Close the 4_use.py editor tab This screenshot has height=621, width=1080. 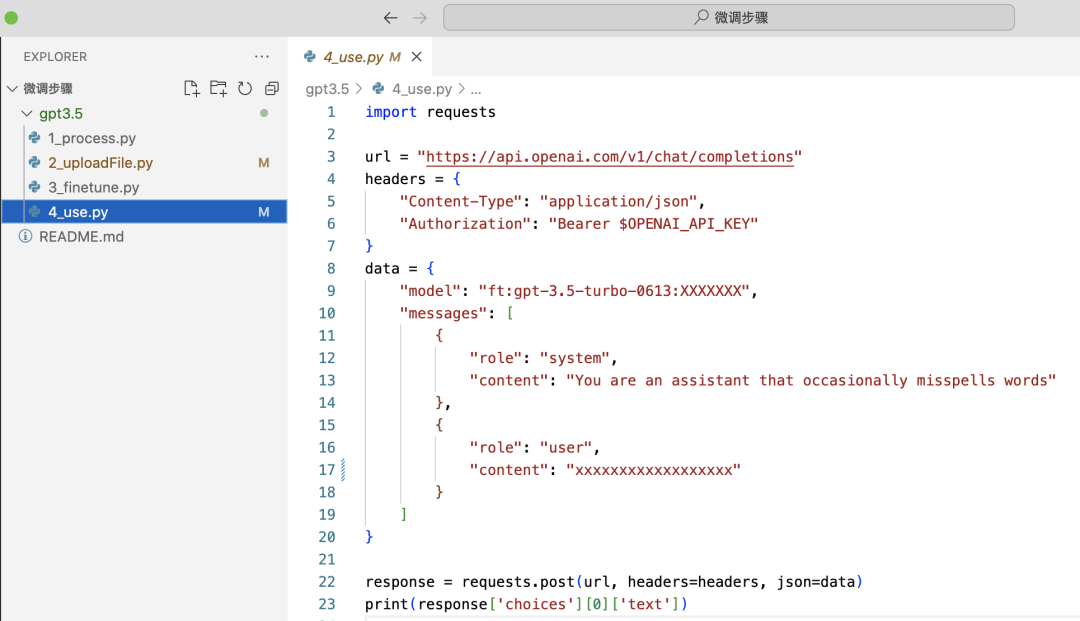pos(417,56)
